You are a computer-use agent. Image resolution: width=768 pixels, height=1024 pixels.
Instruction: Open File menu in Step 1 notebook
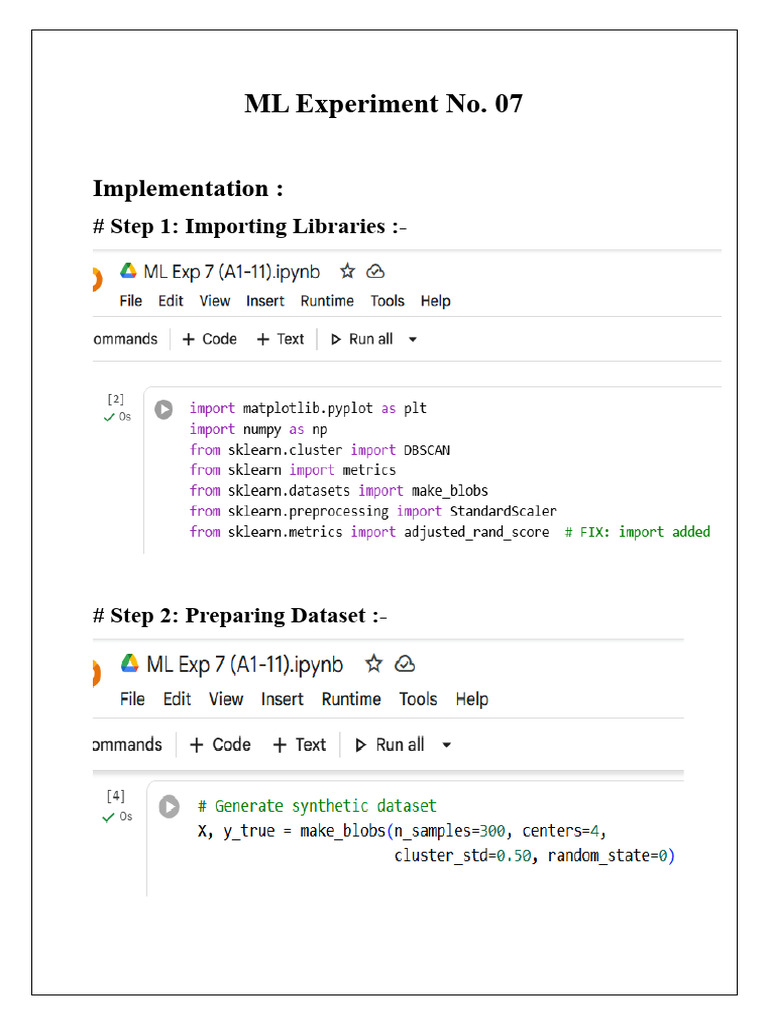click(x=131, y=301)
